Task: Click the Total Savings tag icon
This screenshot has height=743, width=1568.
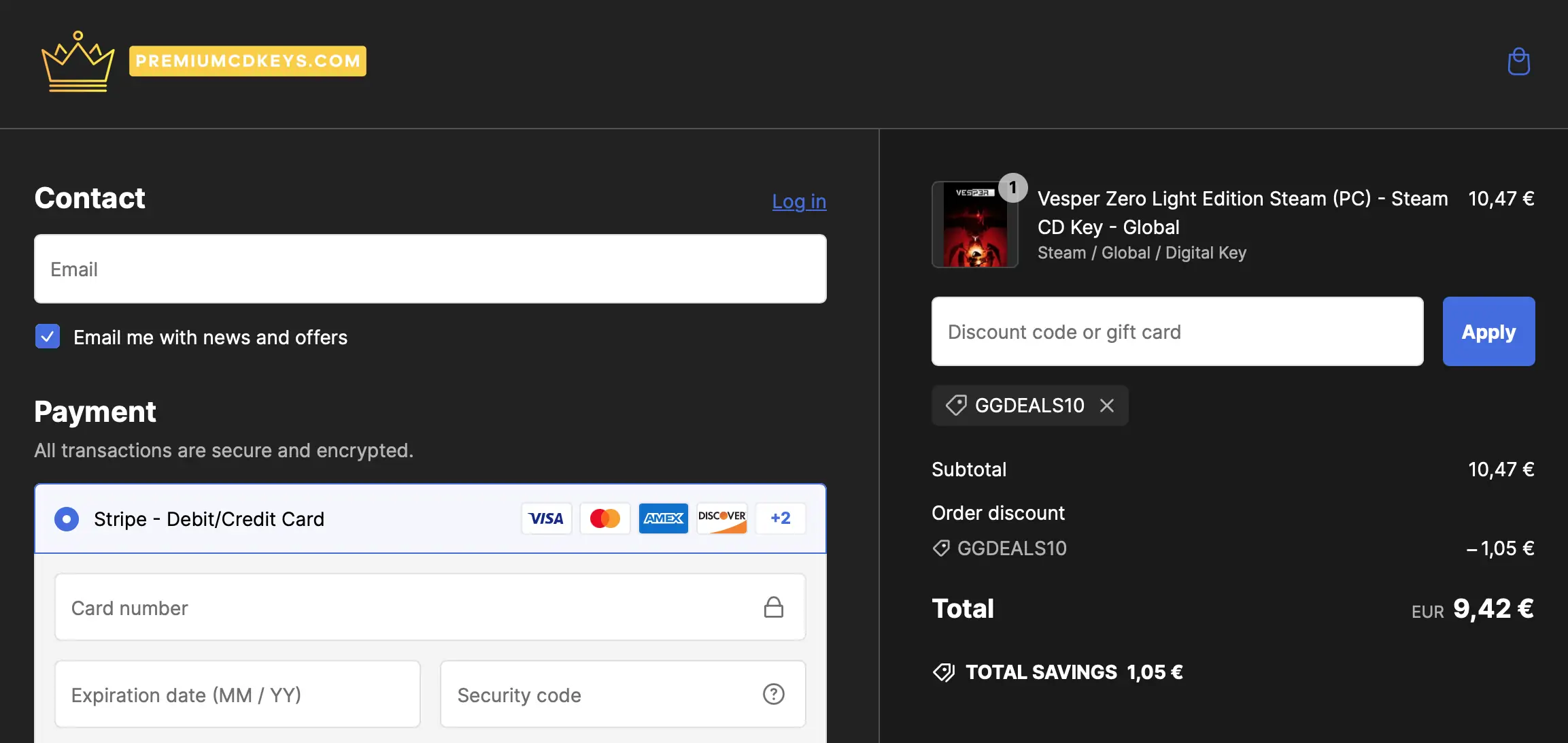Action: tap(944, 672)
